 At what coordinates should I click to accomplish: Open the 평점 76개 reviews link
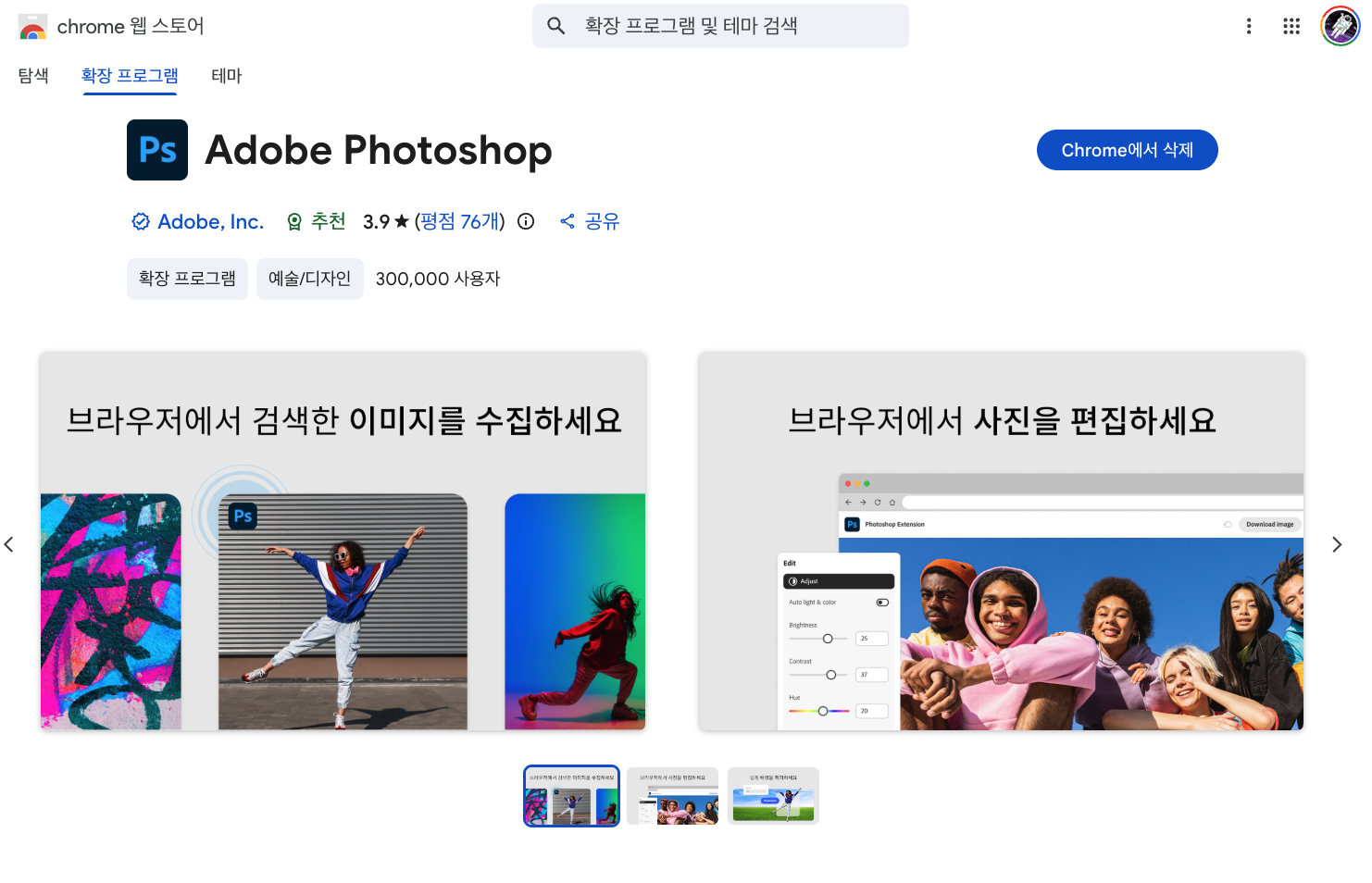click(x=460, y=221)
